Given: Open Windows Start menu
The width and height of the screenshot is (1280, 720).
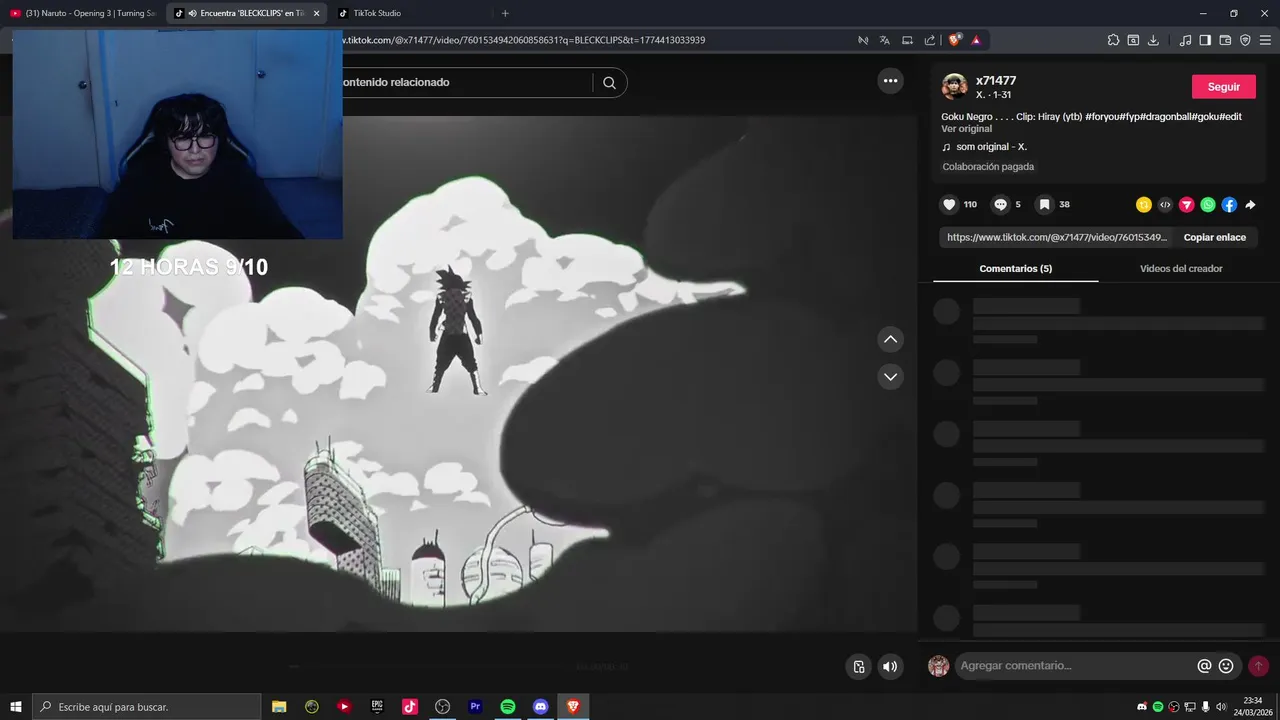Looking at the screenshot, I should 16,707.
